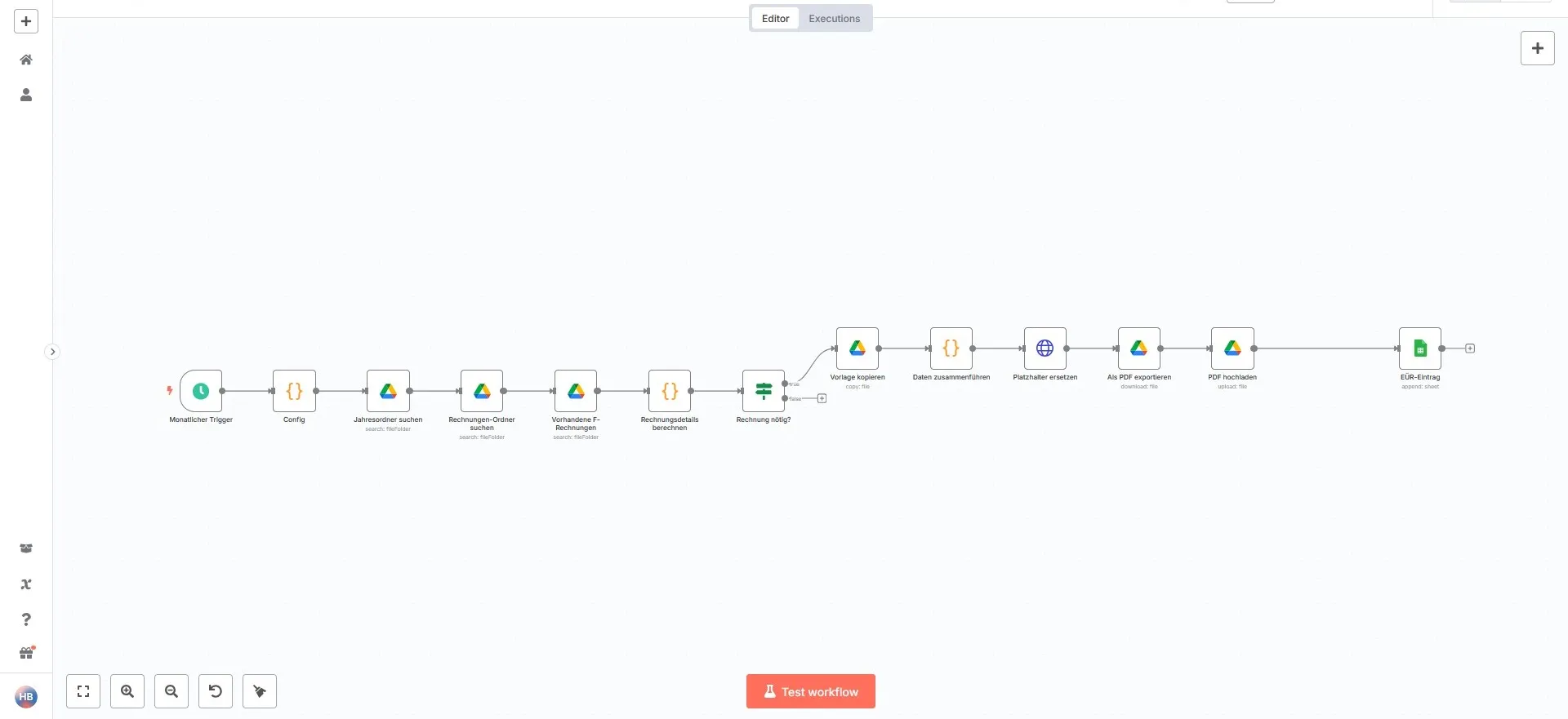Image resolution: width=1568 pixels, height=719 pixels.
Task: Select the Rechnungsdetails berechnen code node
Action: click(x=670, y=391)
